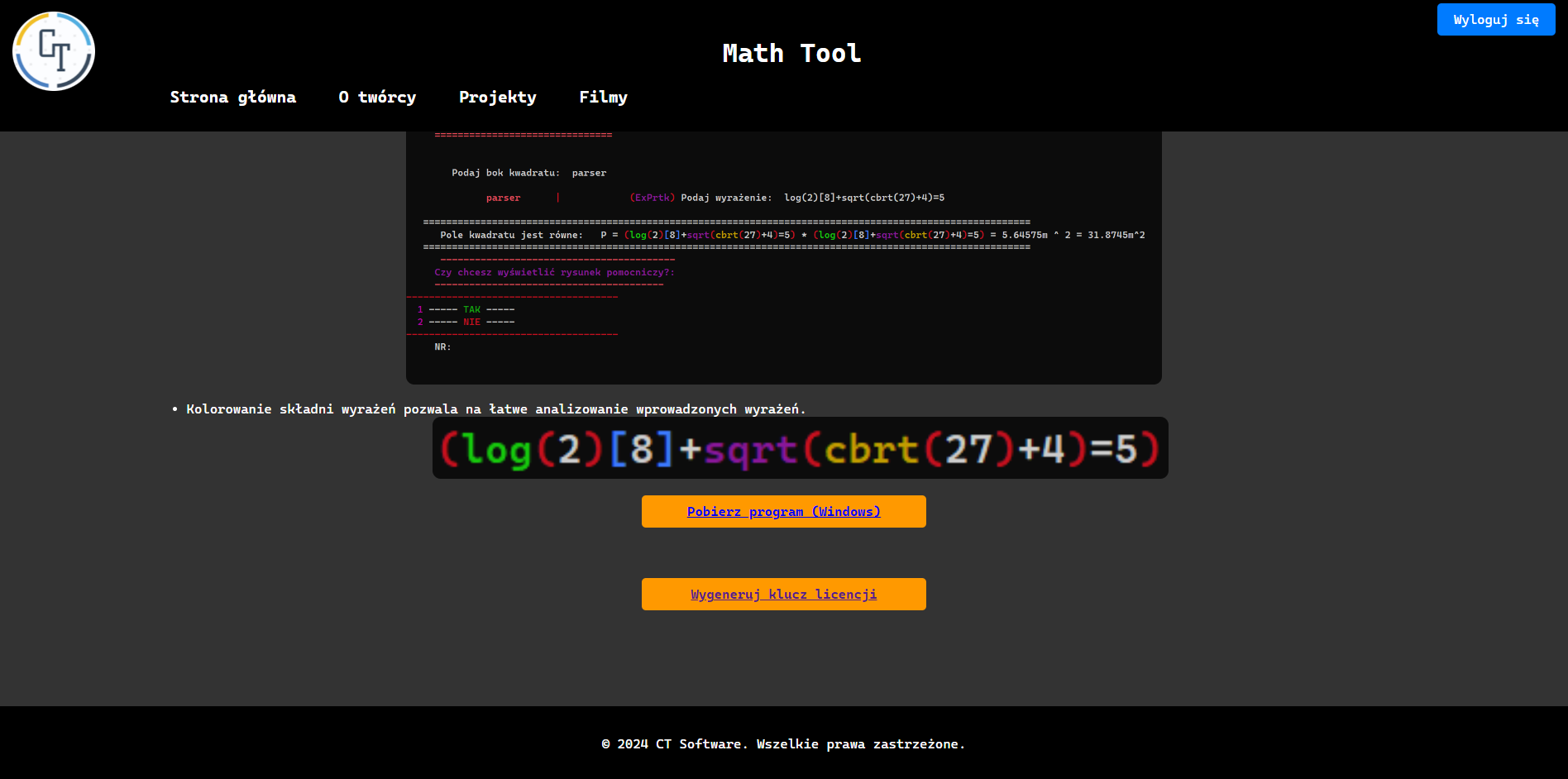Click the CT Software circular logo
Viewport: 1568px width, 779px height.
point(54,51)
